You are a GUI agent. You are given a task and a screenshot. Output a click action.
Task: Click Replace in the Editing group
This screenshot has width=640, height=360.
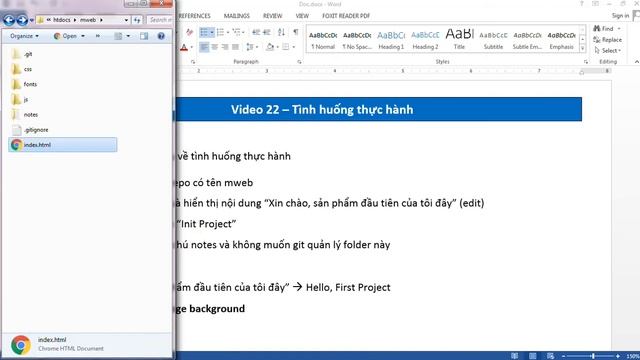(x=608, y=40)
